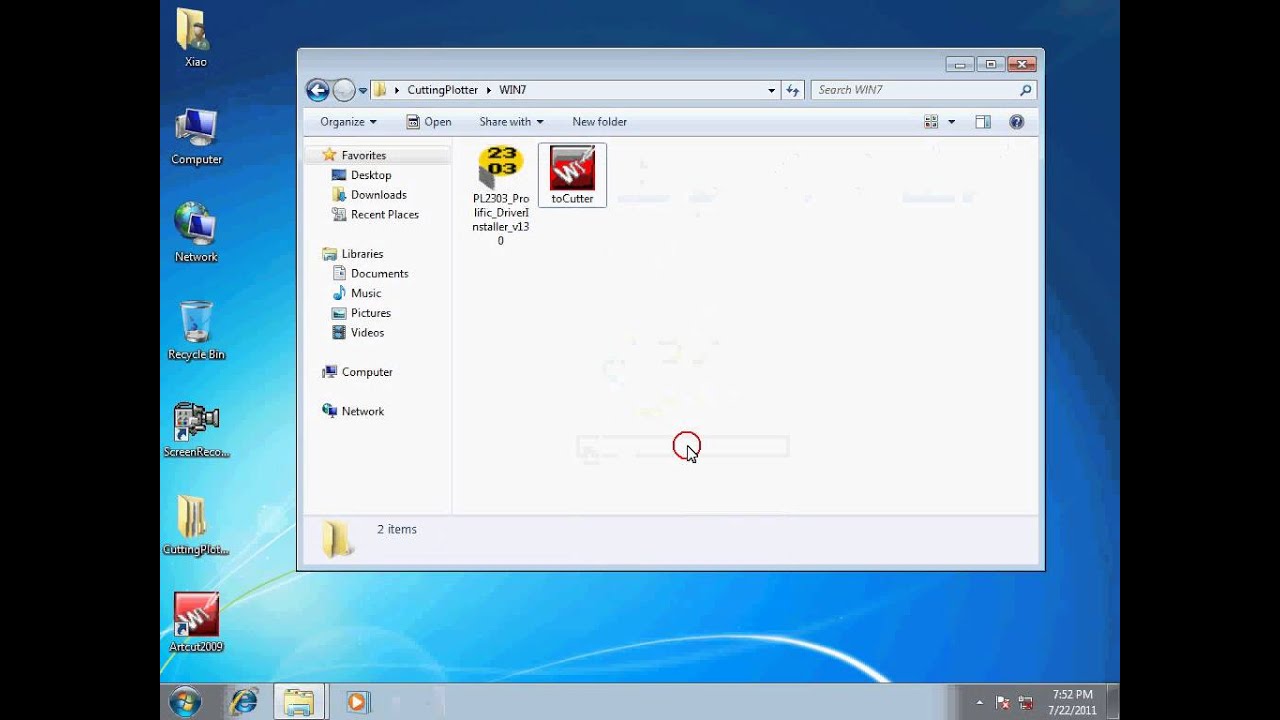Minimize the Explorer window

click(959, 64)
